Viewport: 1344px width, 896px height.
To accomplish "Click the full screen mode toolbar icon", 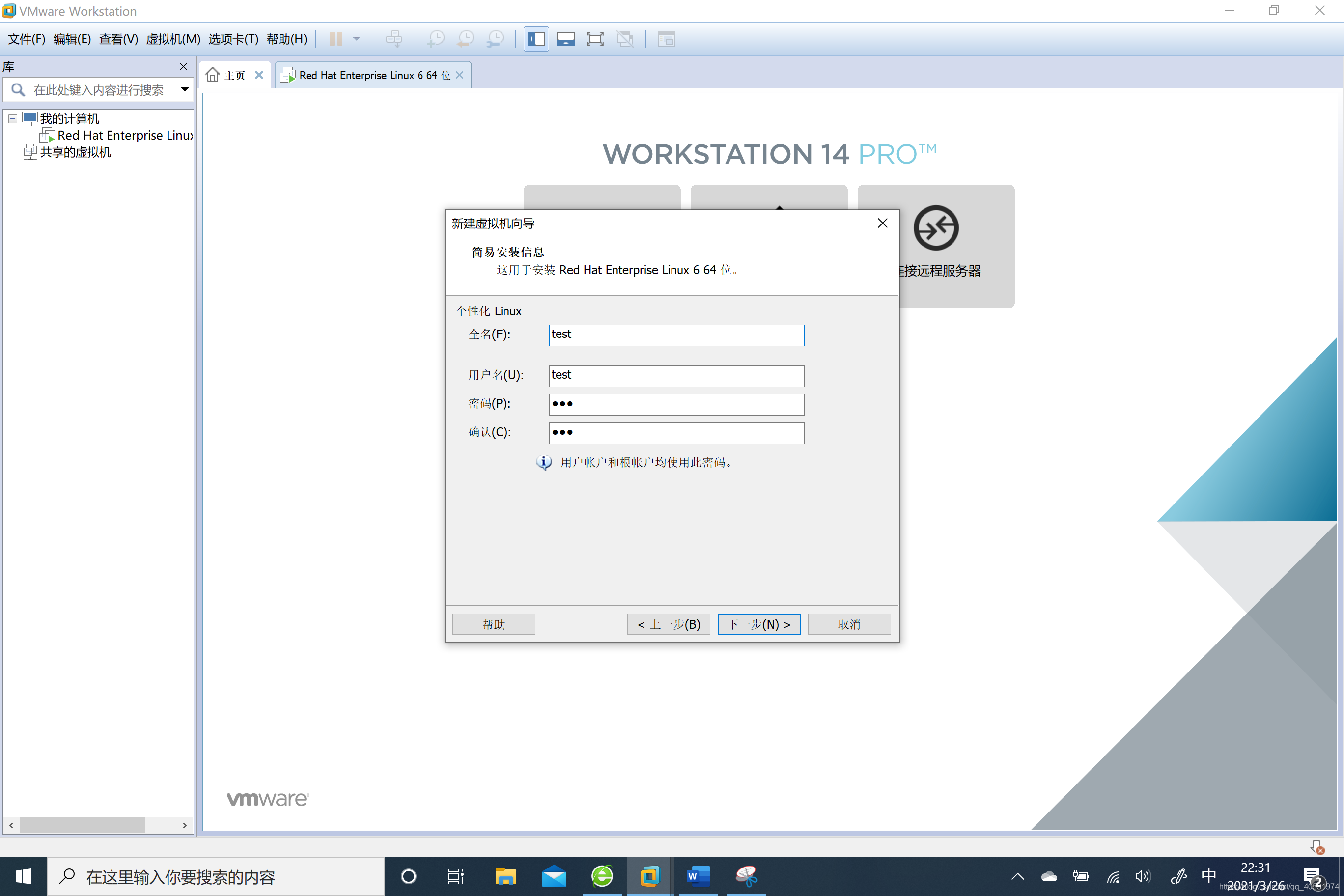I will pyautogui.click(x=595, y=39).
